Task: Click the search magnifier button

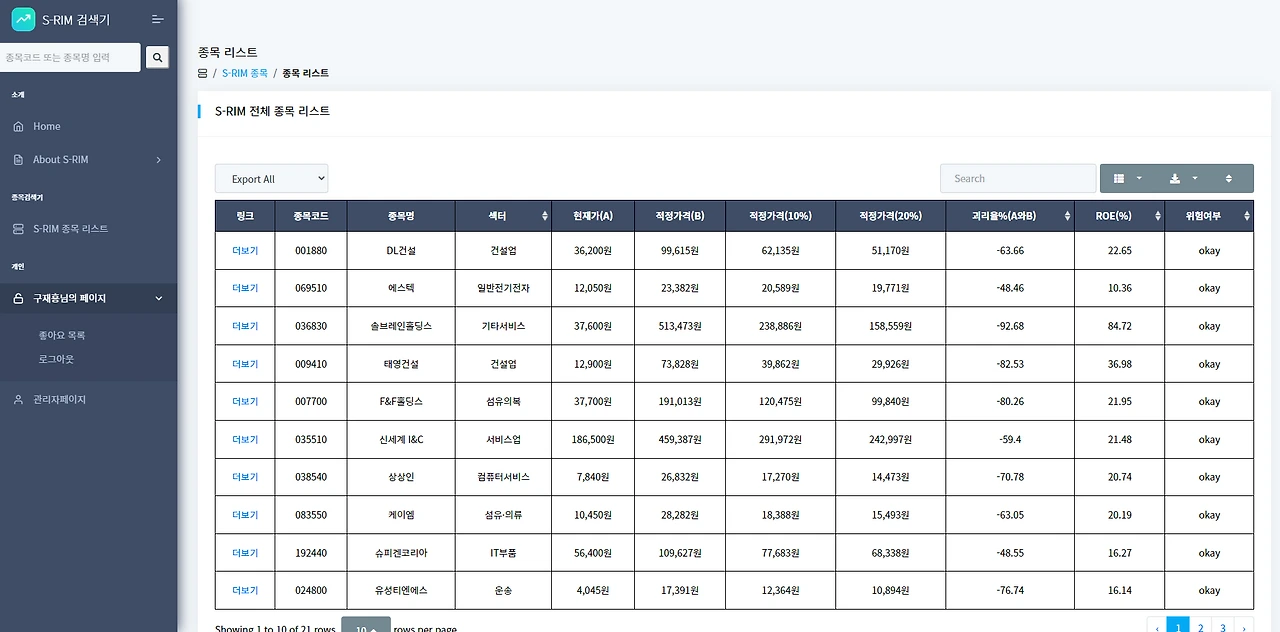Action: [x=157, y=58]
